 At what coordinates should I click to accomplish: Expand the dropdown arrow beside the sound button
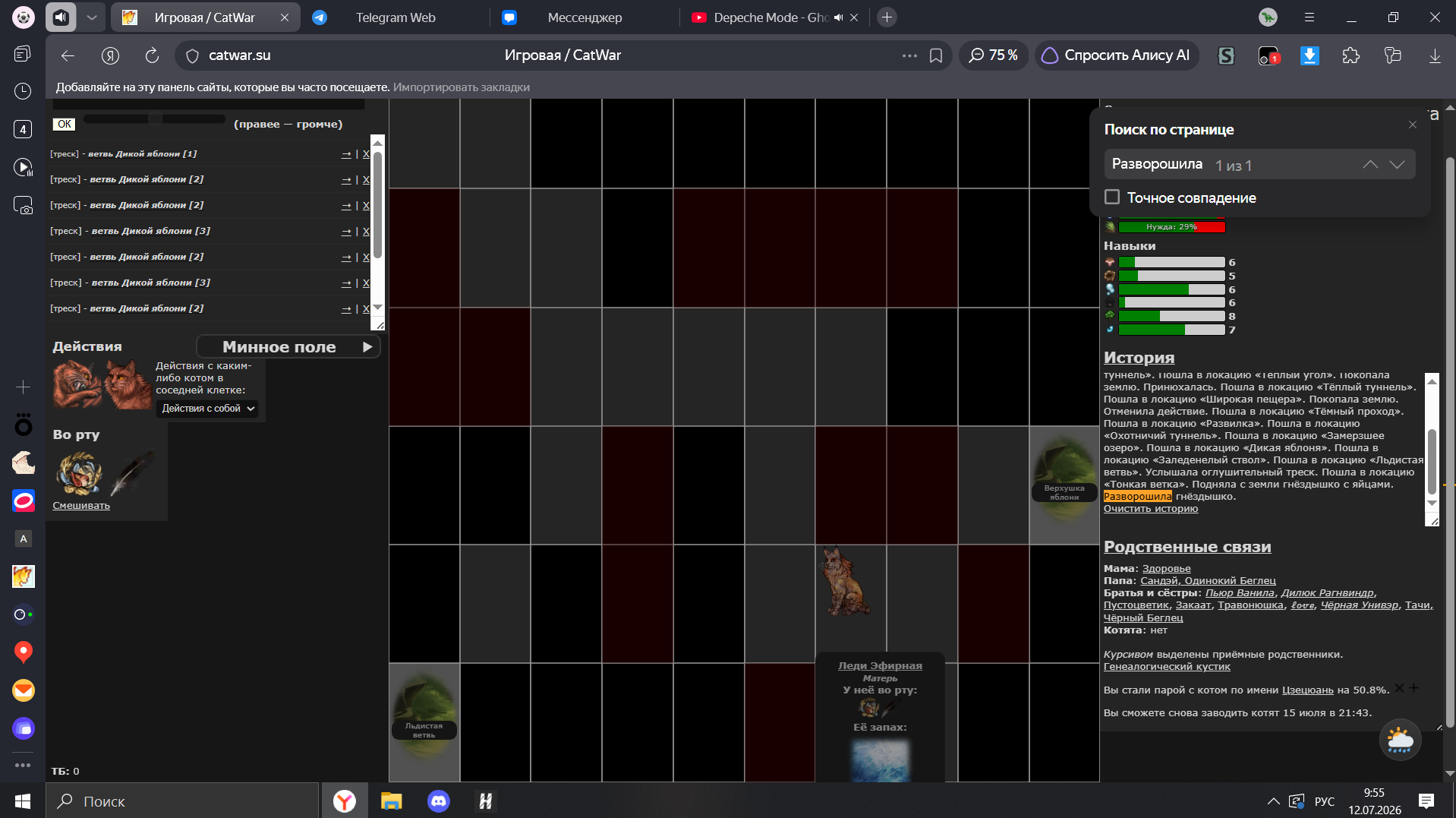(x=91, y=17)
